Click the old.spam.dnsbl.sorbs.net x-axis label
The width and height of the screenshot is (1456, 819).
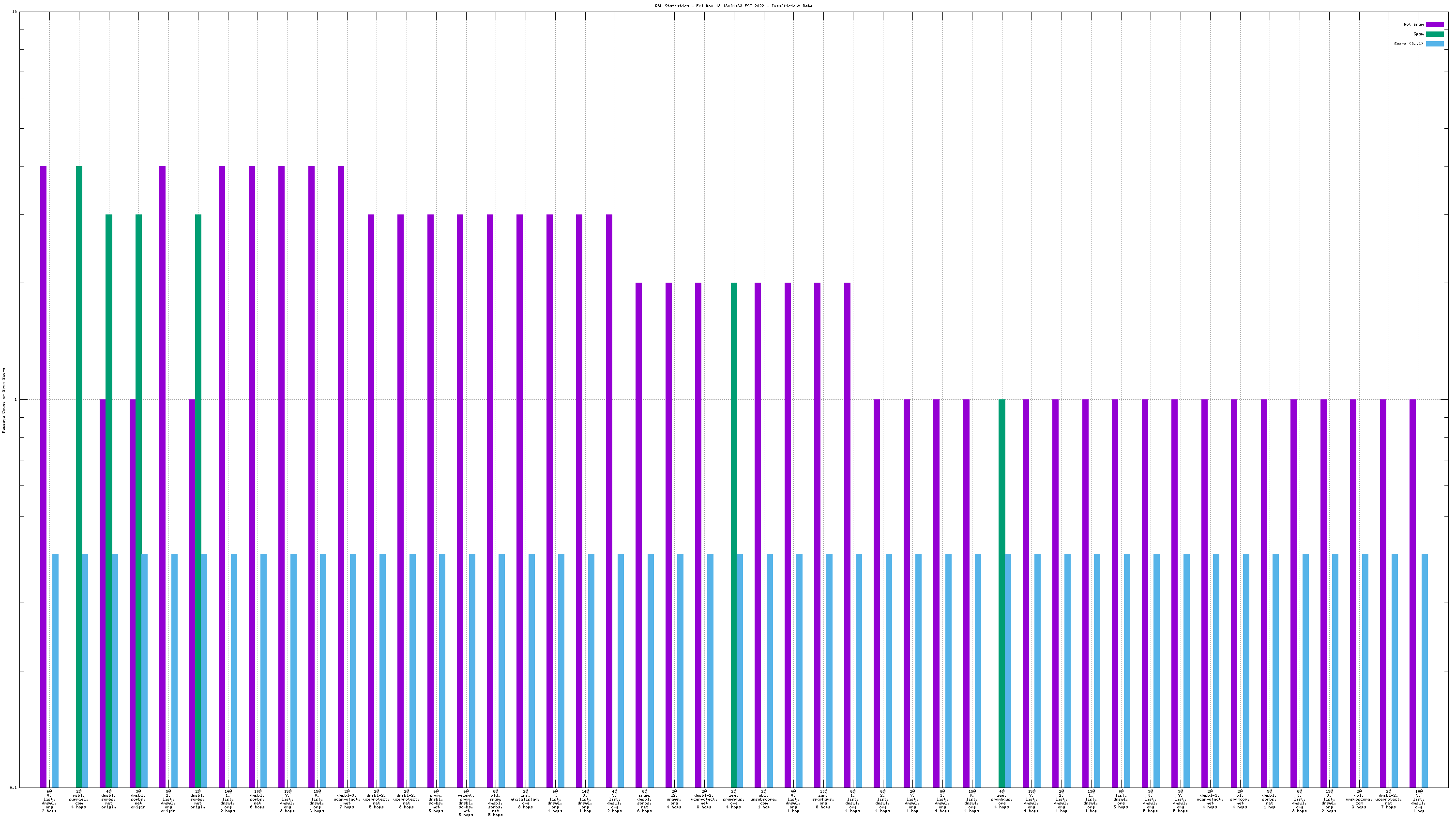click(495, 803)
